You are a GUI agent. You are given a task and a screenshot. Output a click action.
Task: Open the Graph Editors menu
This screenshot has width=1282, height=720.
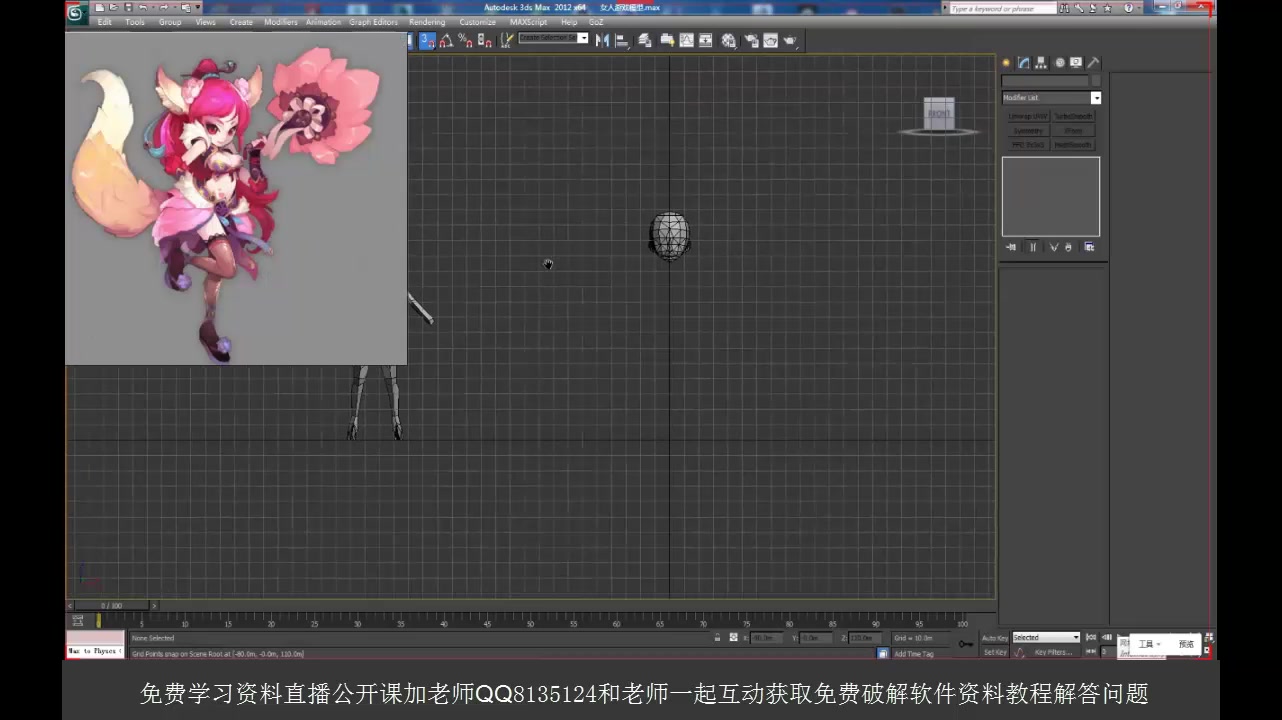(374, 22)
